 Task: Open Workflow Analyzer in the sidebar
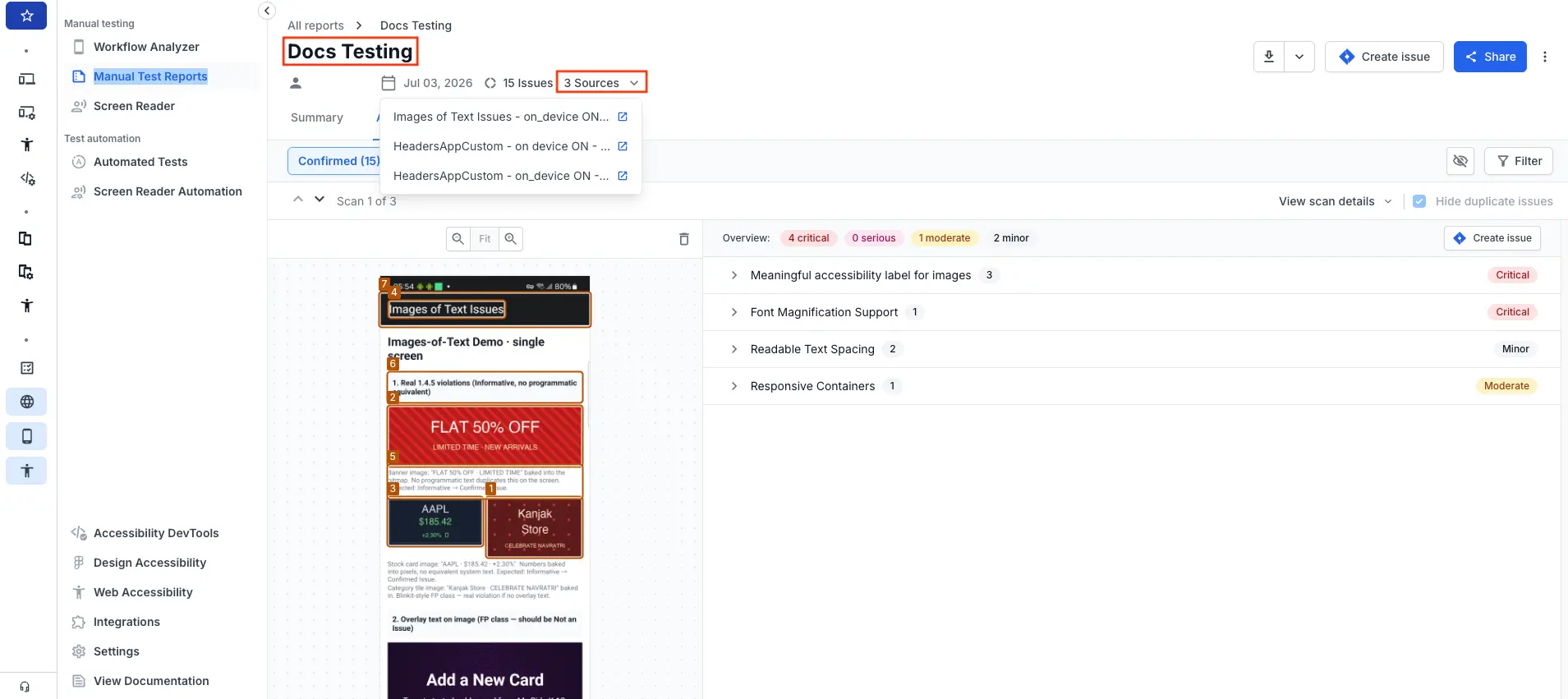(x=146, y=47)
